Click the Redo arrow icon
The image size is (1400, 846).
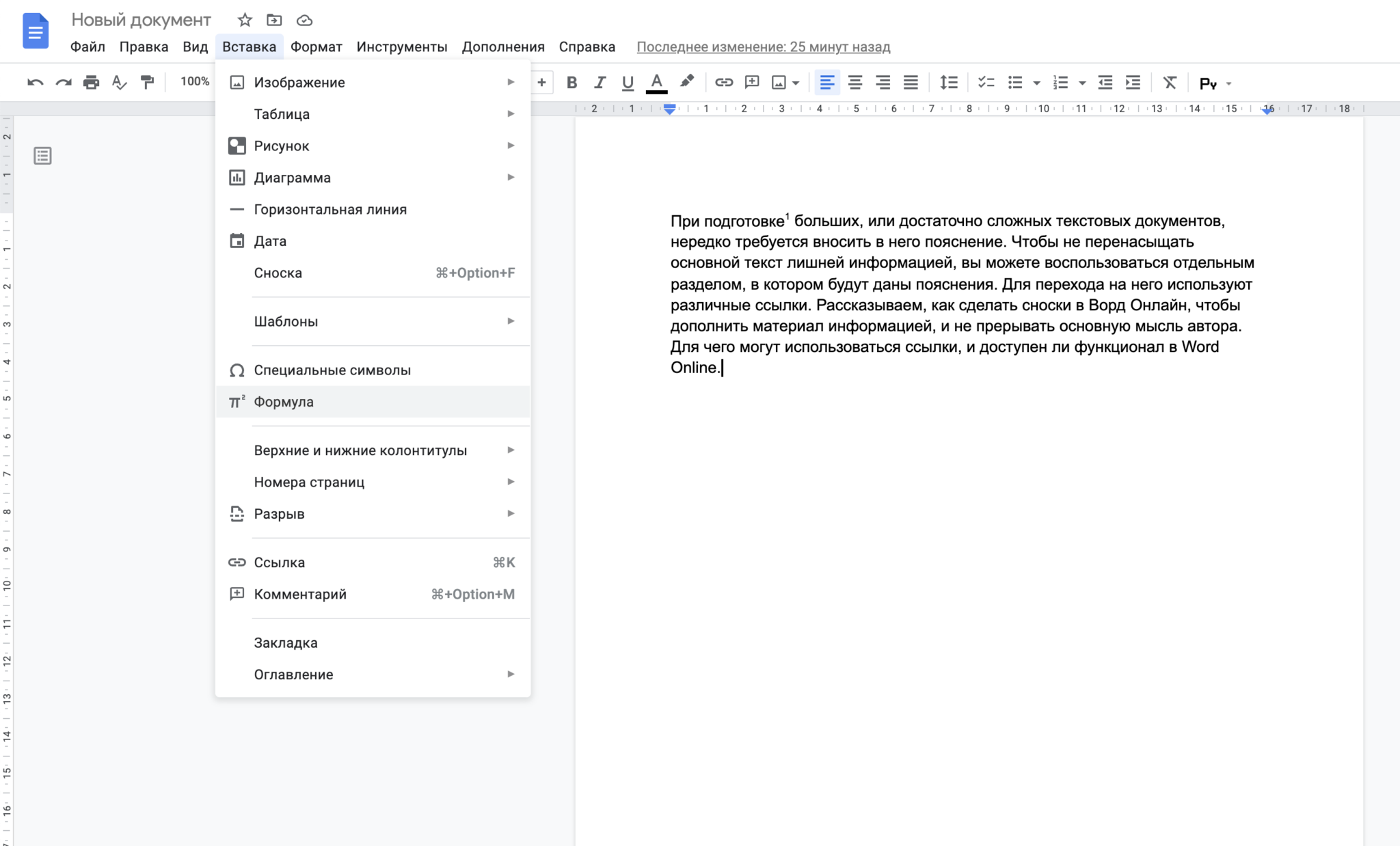[x=64, y=83]
